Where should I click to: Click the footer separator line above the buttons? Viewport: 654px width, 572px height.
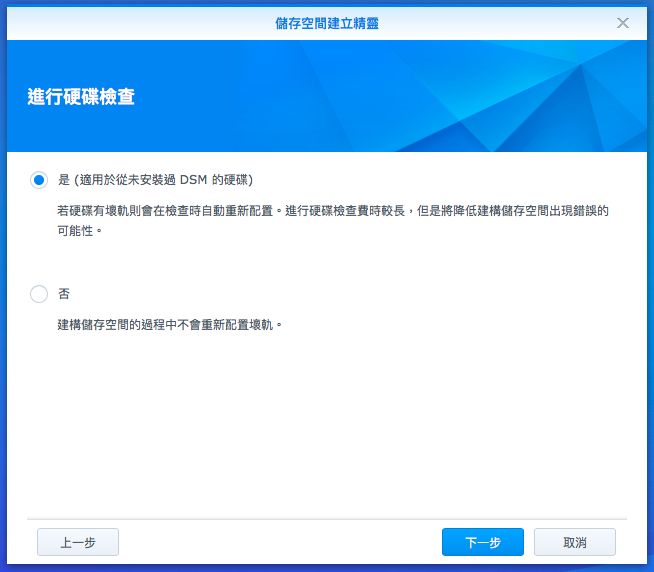(327, 518)
